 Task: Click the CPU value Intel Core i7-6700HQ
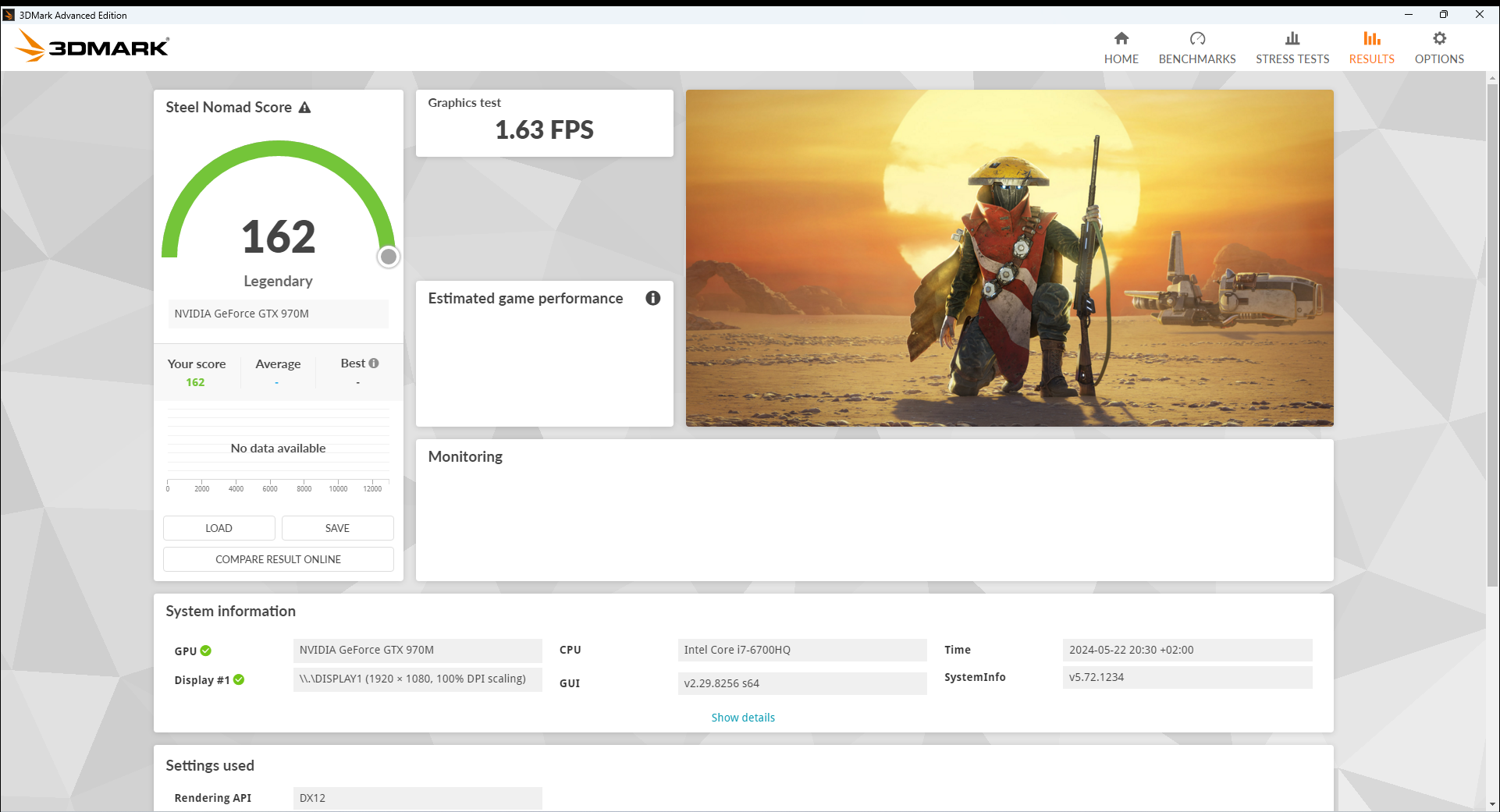(802, 650)
